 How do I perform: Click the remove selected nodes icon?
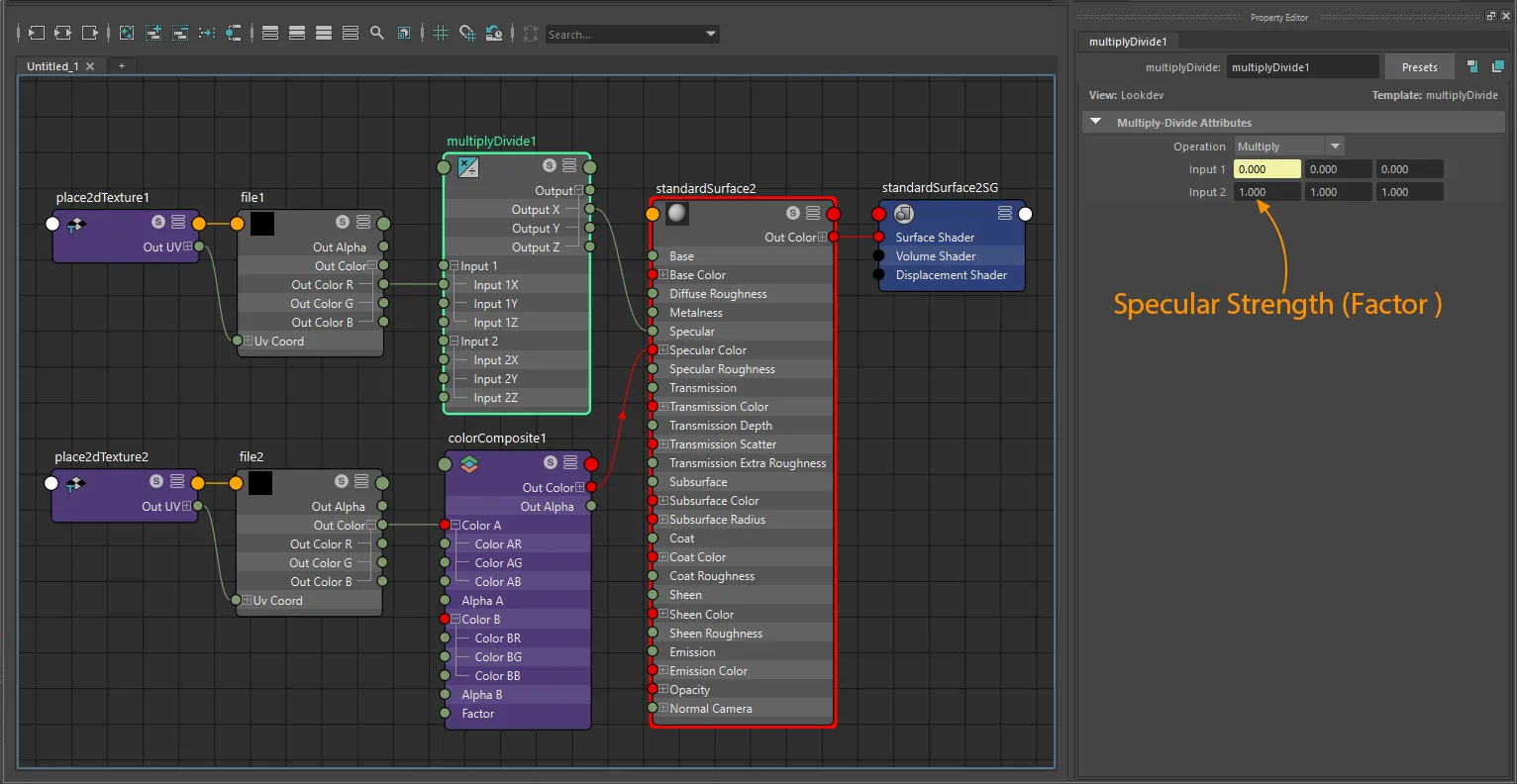pos(180,33)
